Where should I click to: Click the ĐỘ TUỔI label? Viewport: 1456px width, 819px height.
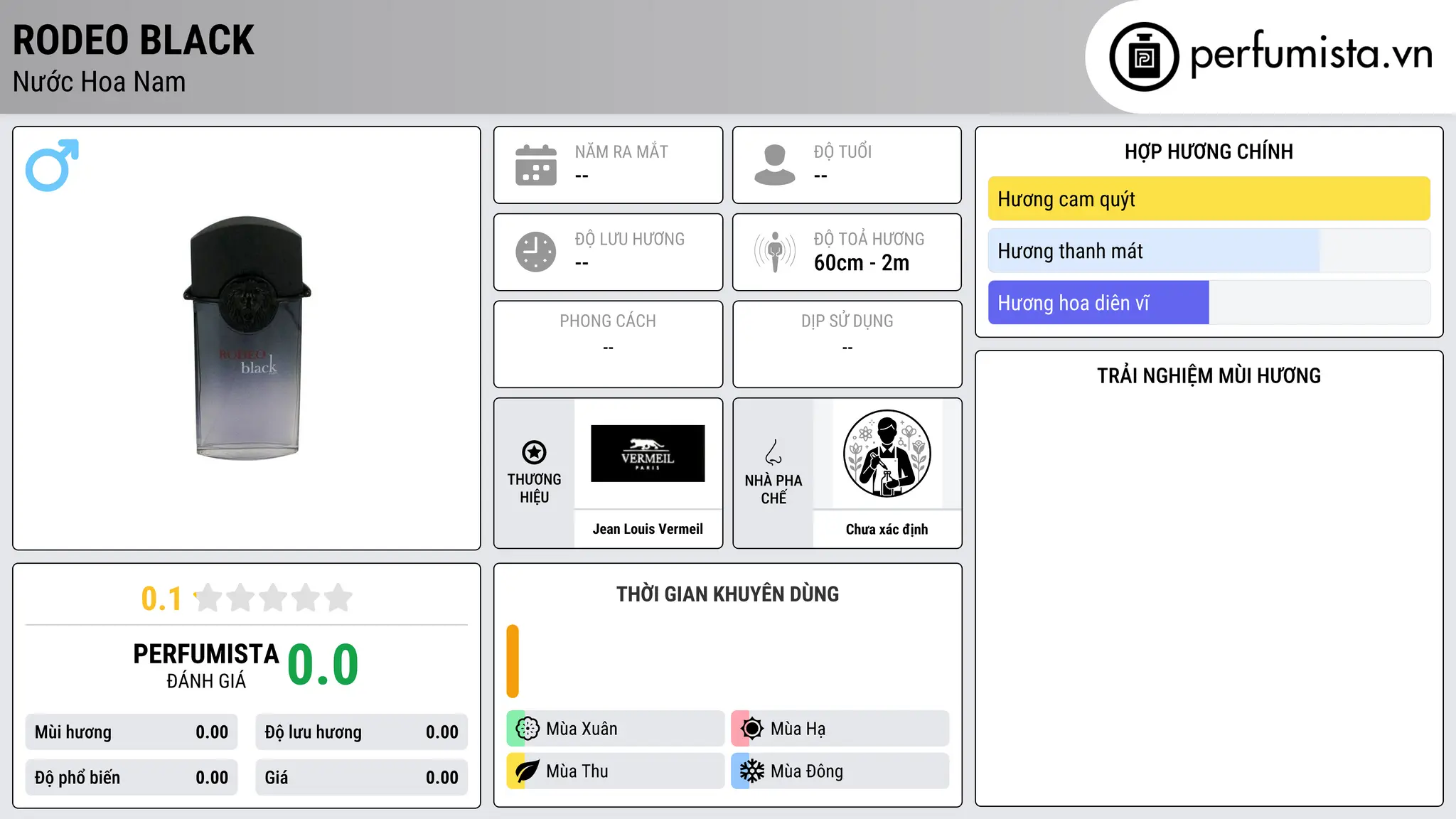(x=842, y=151)
